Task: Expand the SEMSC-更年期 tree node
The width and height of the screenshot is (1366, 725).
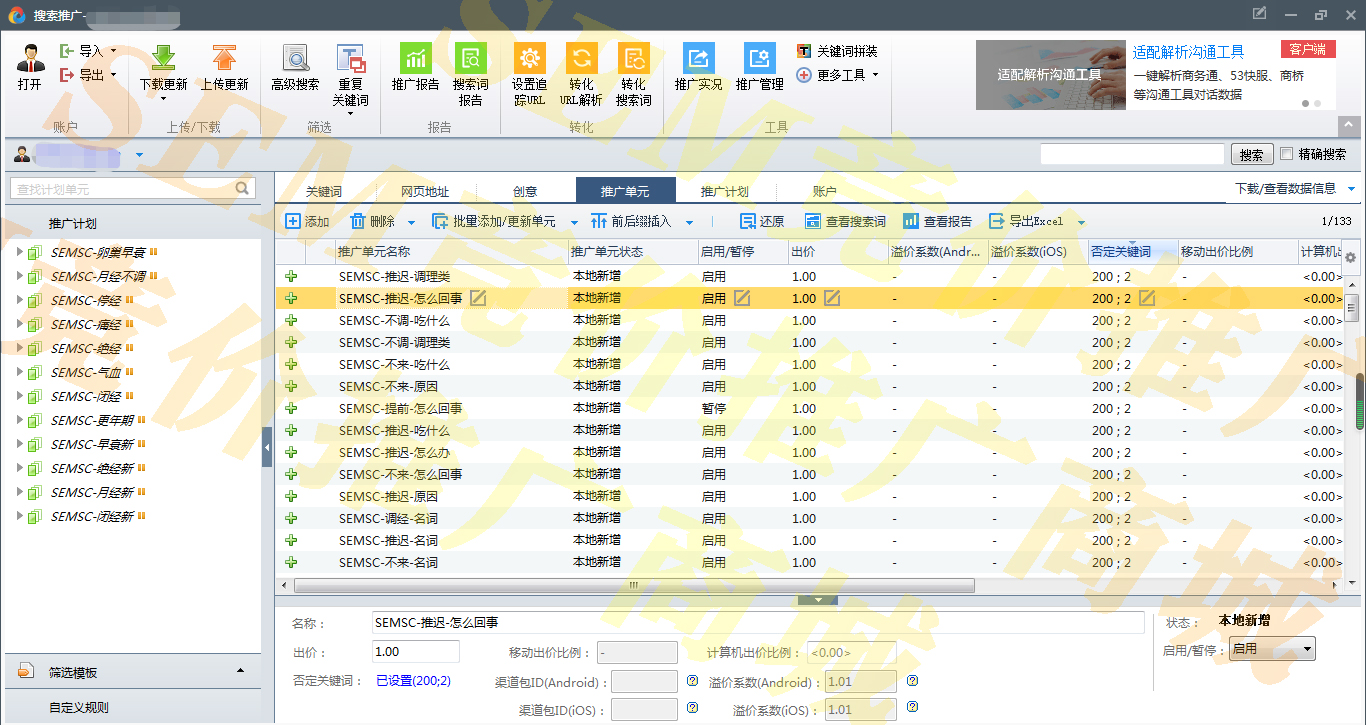Action: 19,420
